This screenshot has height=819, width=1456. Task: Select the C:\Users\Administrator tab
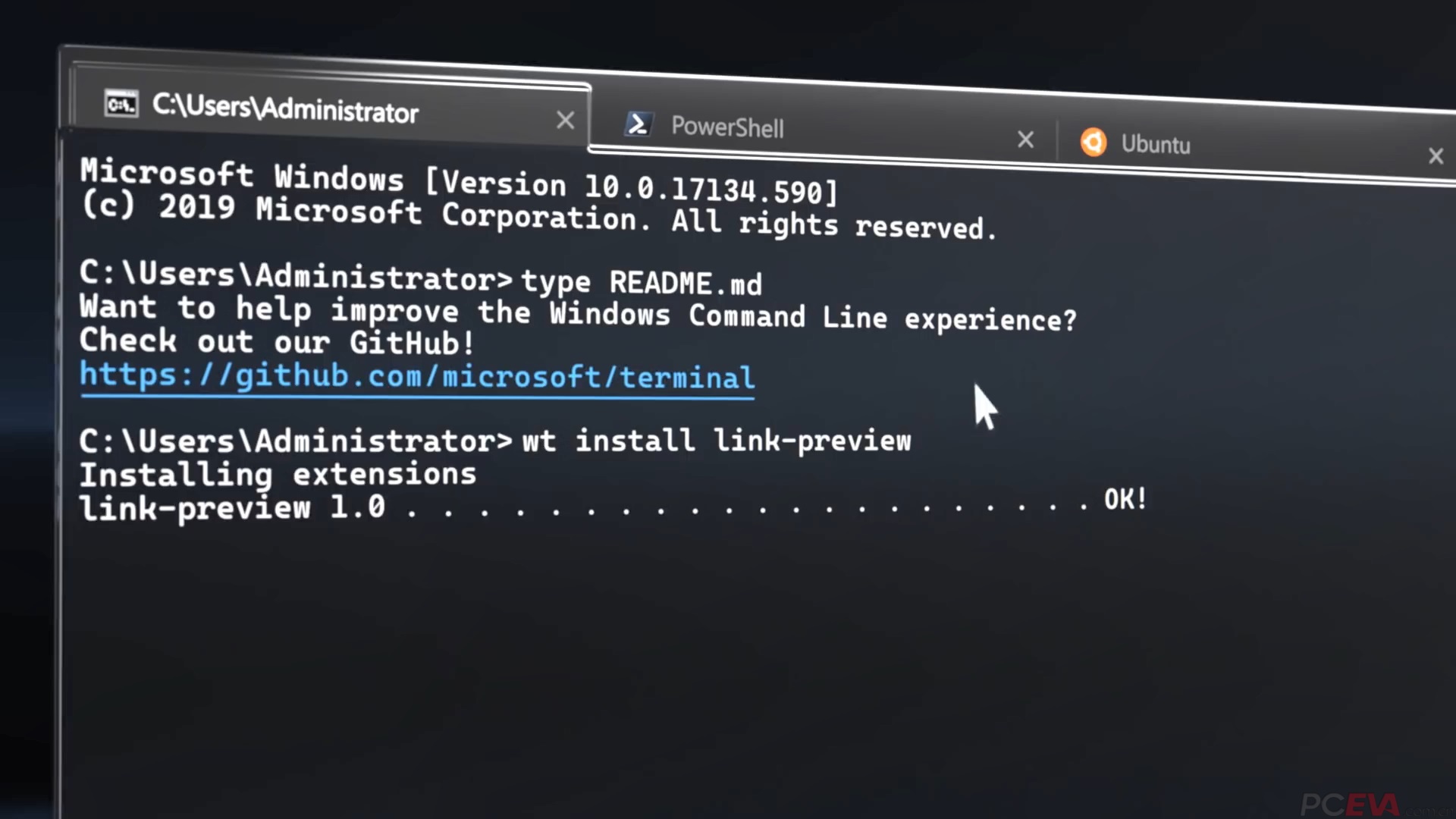pyautogui.click(x=286, y=111)
